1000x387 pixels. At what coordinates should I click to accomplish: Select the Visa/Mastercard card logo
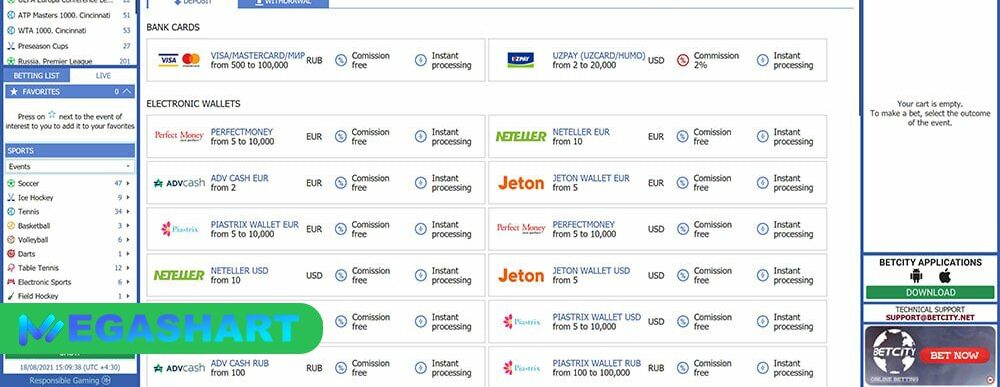coord(179,60)
